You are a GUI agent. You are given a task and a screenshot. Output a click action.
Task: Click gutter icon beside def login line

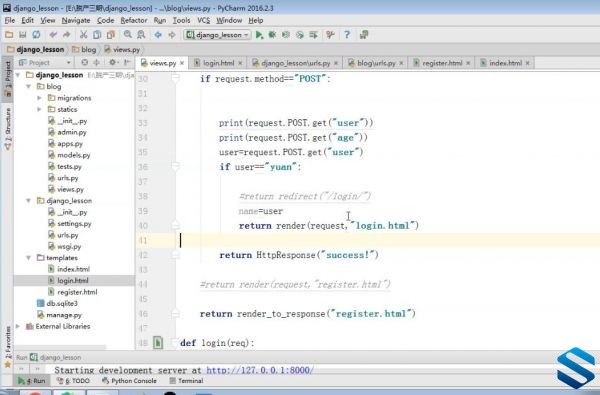point(158,342)
